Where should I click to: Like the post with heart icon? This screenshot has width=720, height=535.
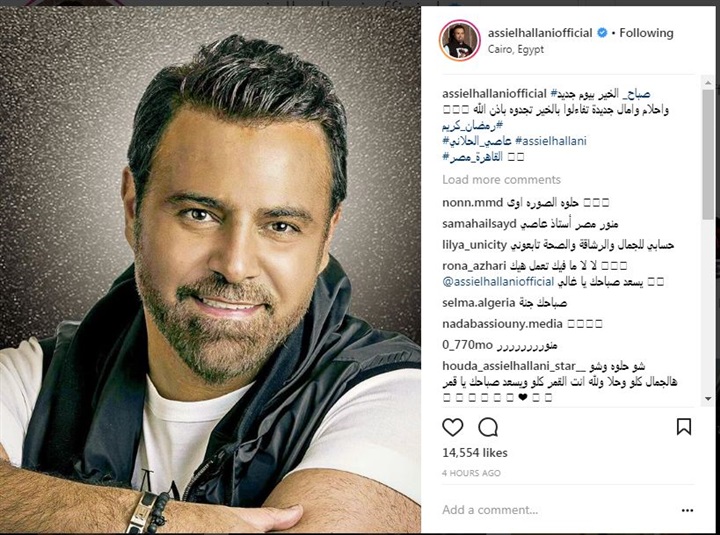pos(453,427)
